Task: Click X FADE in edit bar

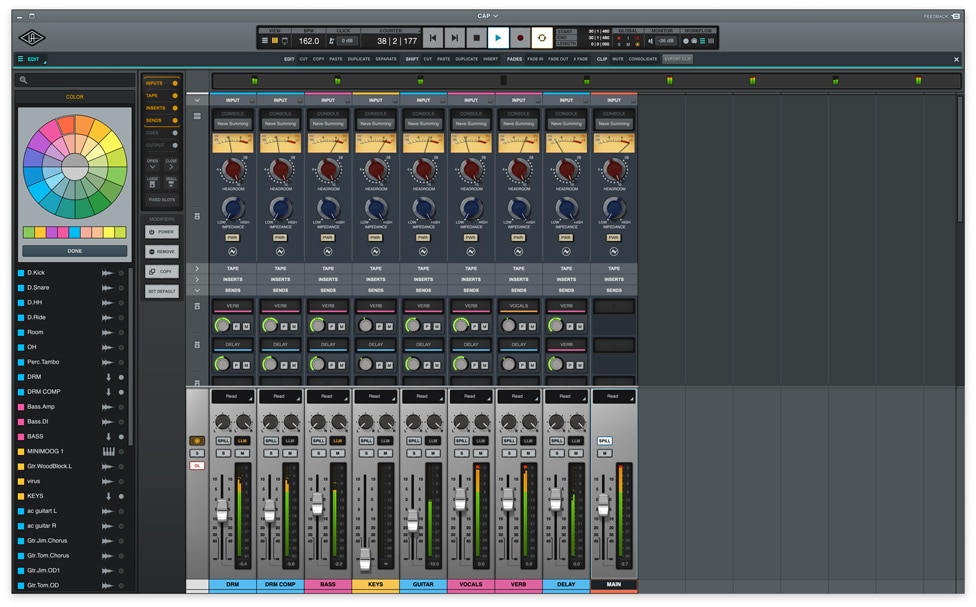Action: (581, 59)
